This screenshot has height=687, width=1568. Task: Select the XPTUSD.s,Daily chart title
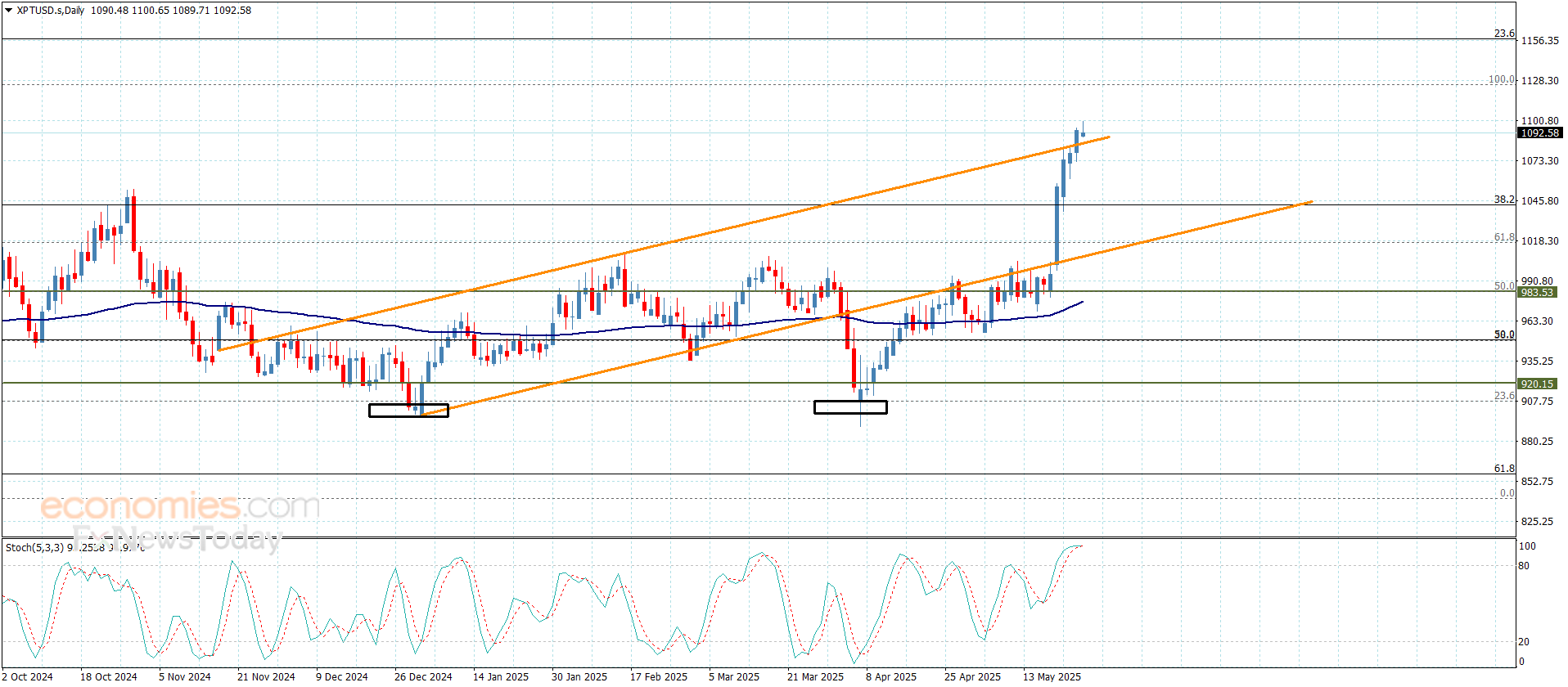pyautogui.click(x=51, y=11)
